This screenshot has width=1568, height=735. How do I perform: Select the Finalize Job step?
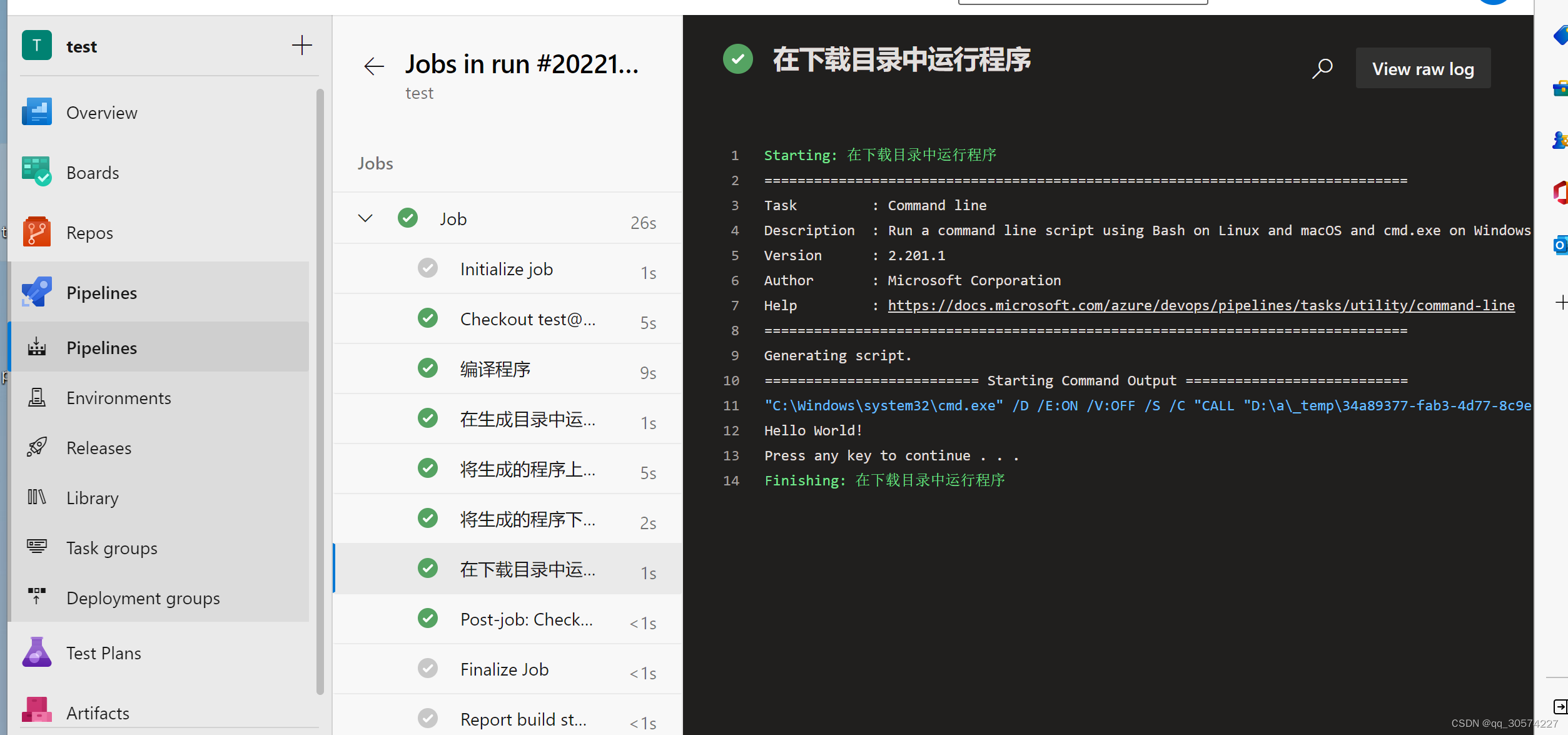(x=504, y=669)
